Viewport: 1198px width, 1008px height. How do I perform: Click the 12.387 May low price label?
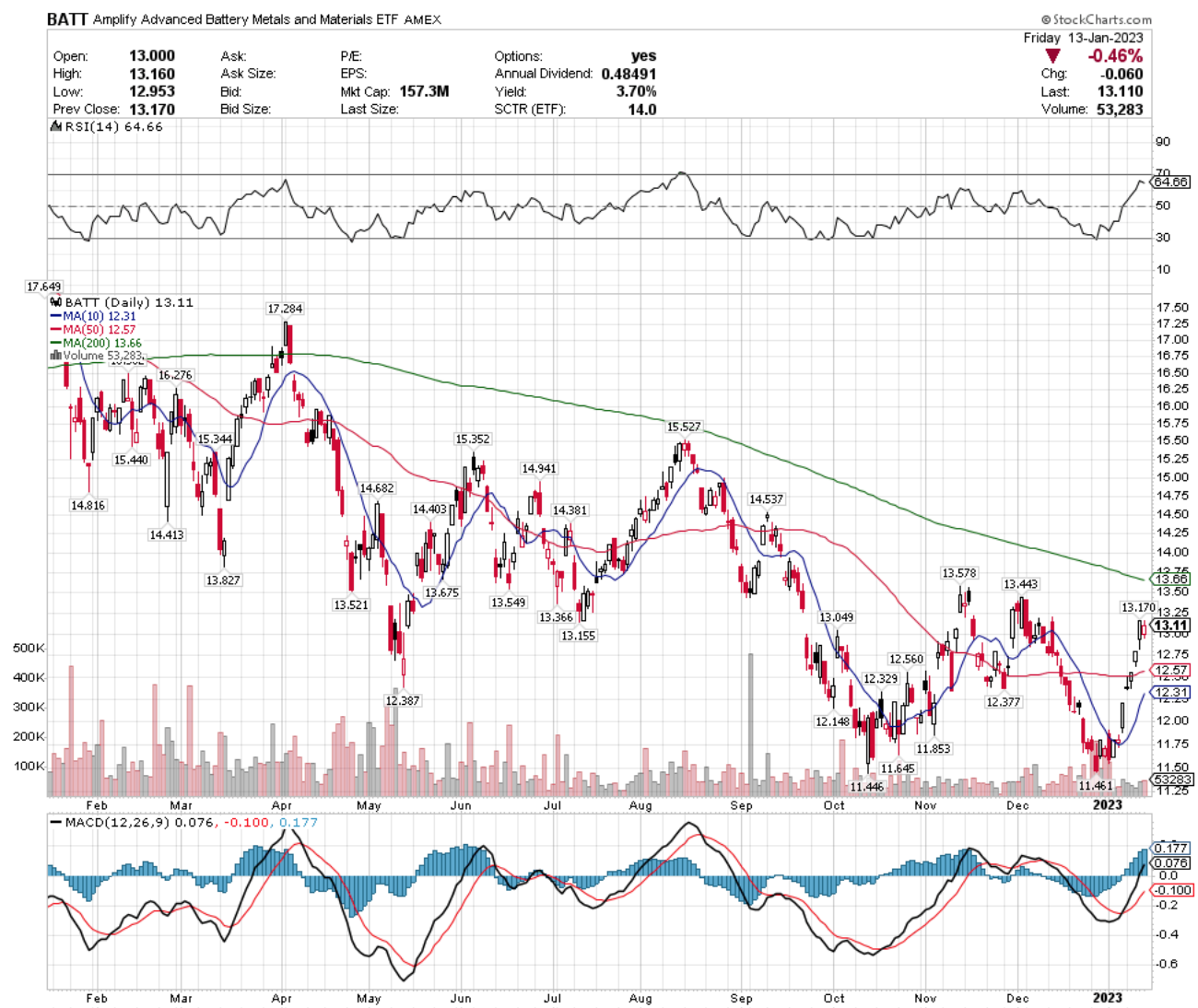click(403, 700)
